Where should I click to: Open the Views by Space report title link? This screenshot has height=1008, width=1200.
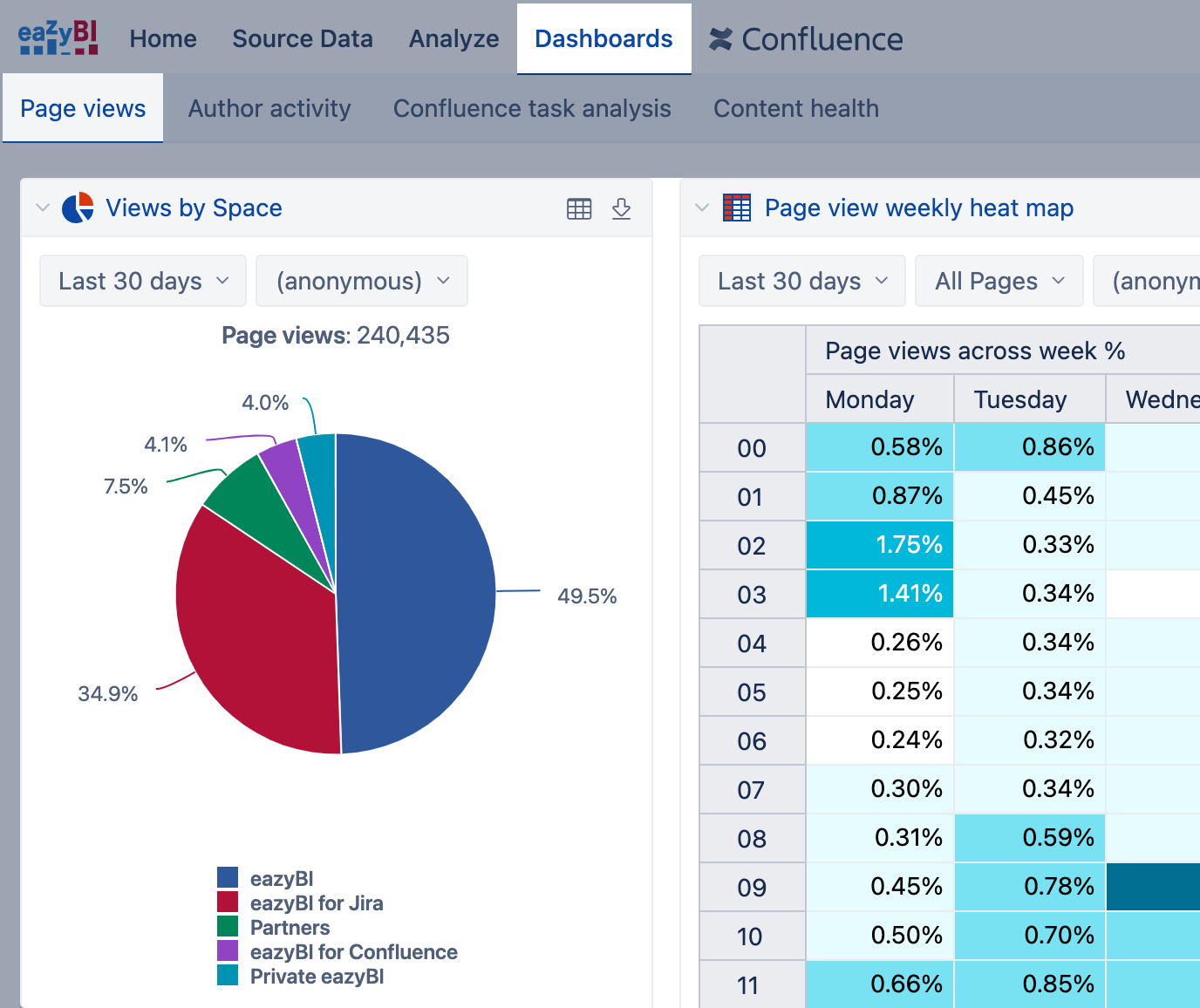[x=194, y=208]
